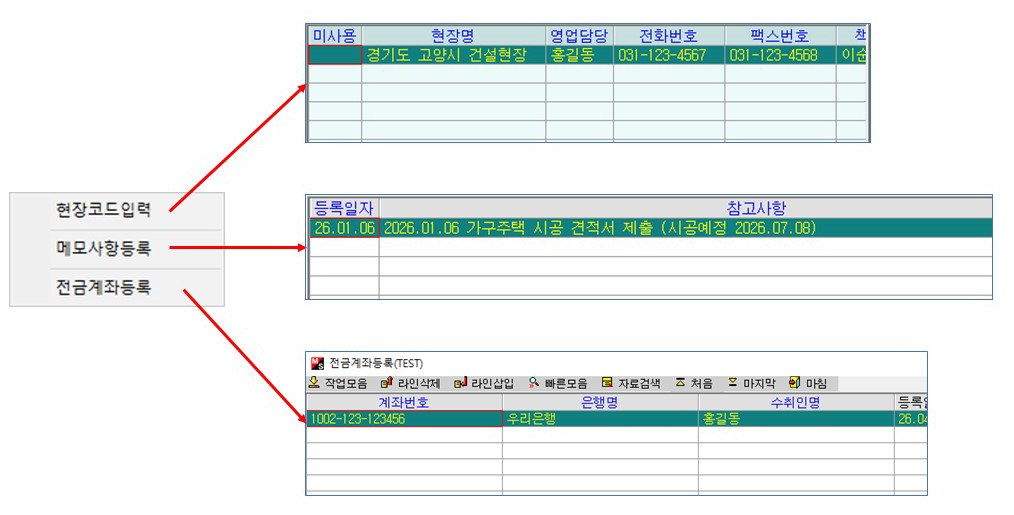This screenshot has height=515, width=1014.
Task: Select the 우리은행 bank name cell
Action: (600, 419)
